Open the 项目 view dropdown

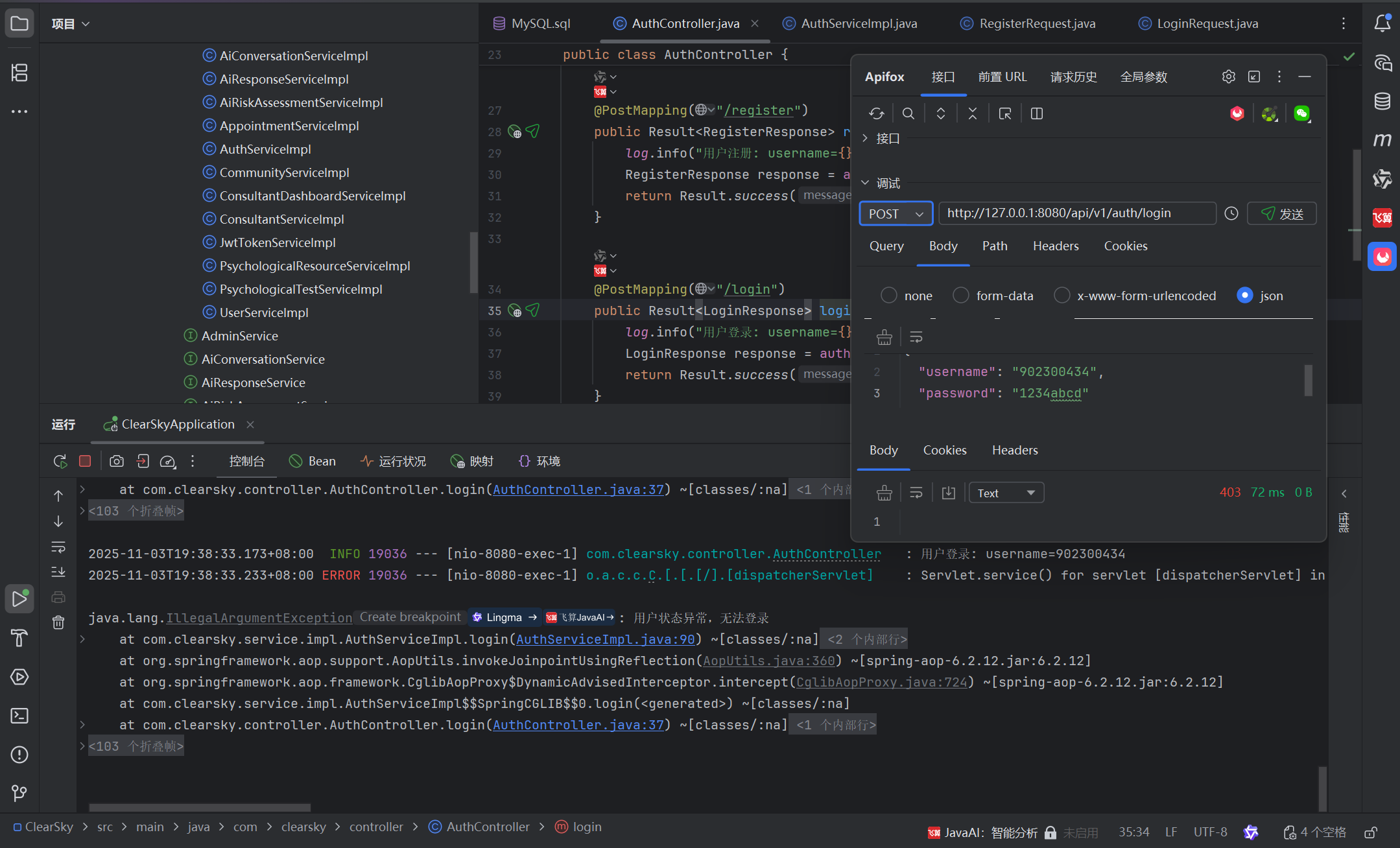(x=71, y=24)
